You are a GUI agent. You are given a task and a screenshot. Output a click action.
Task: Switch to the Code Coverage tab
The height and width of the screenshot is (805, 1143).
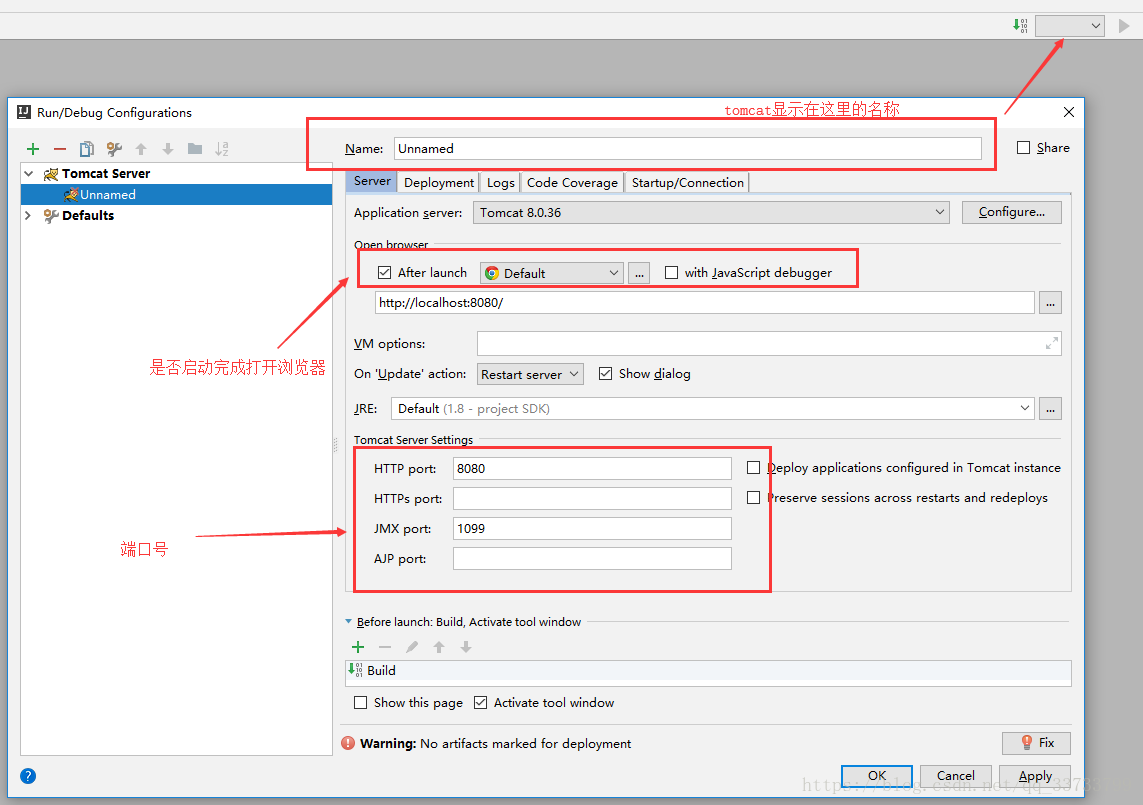tap(572, 183)
